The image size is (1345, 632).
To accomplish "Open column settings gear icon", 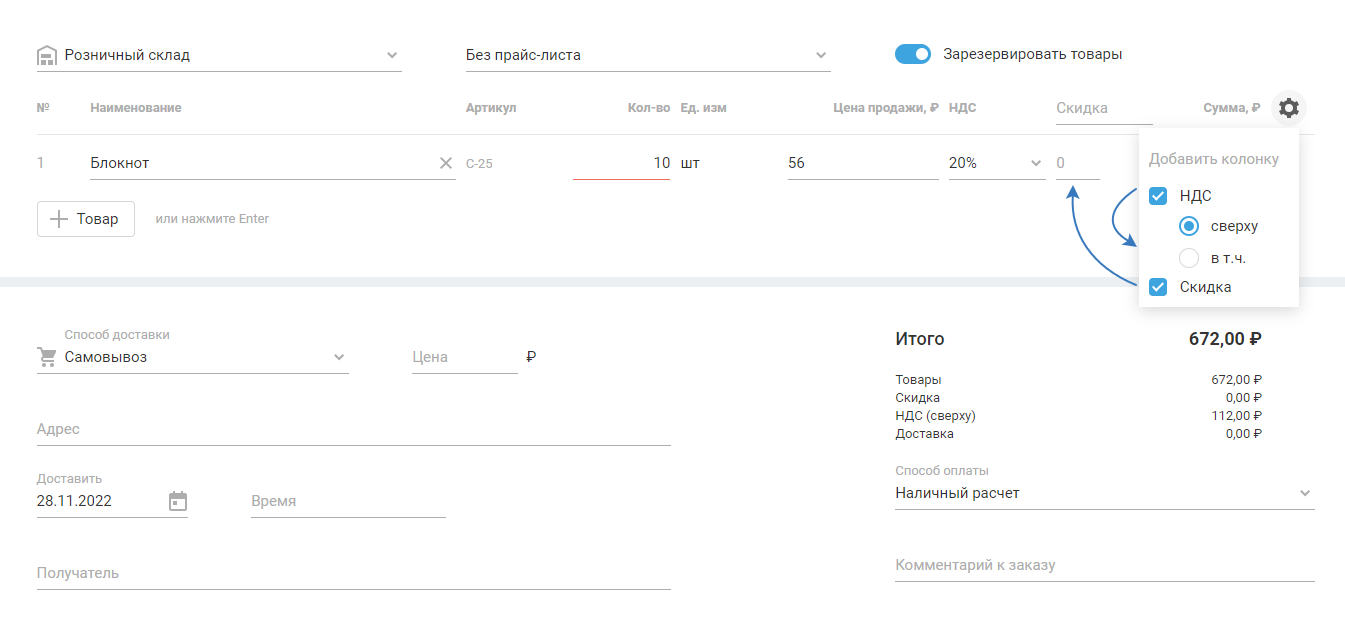I will tap(1289, 108).
